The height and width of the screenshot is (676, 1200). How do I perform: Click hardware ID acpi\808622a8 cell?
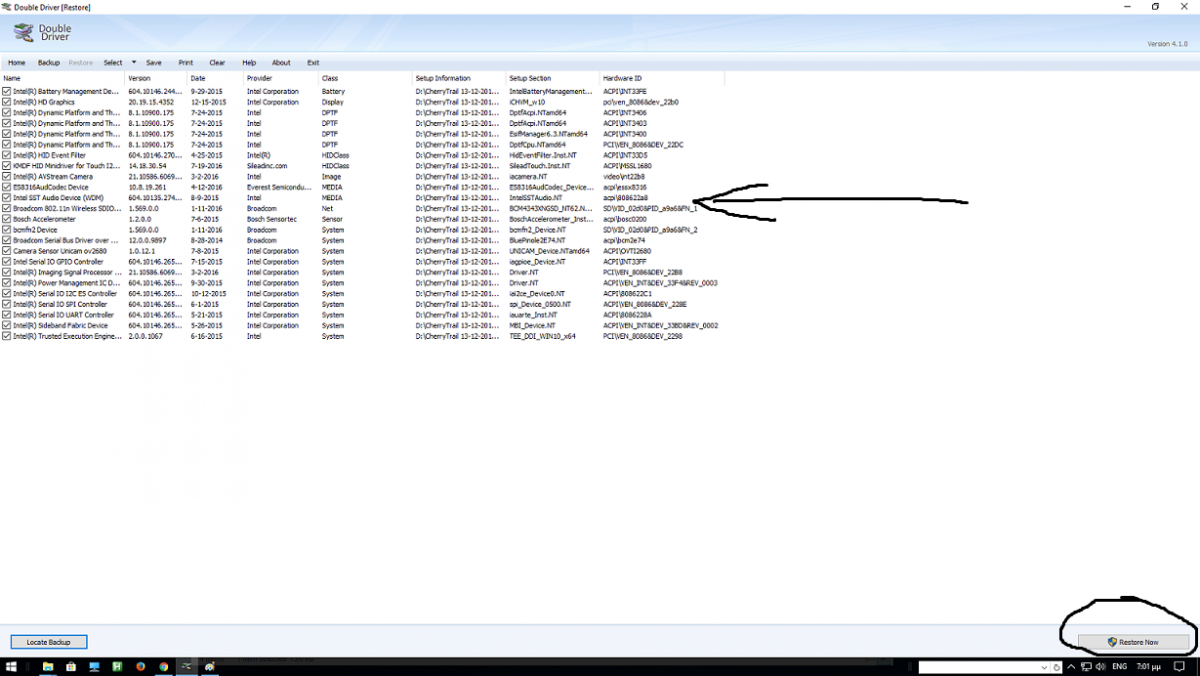click(625, 198)
